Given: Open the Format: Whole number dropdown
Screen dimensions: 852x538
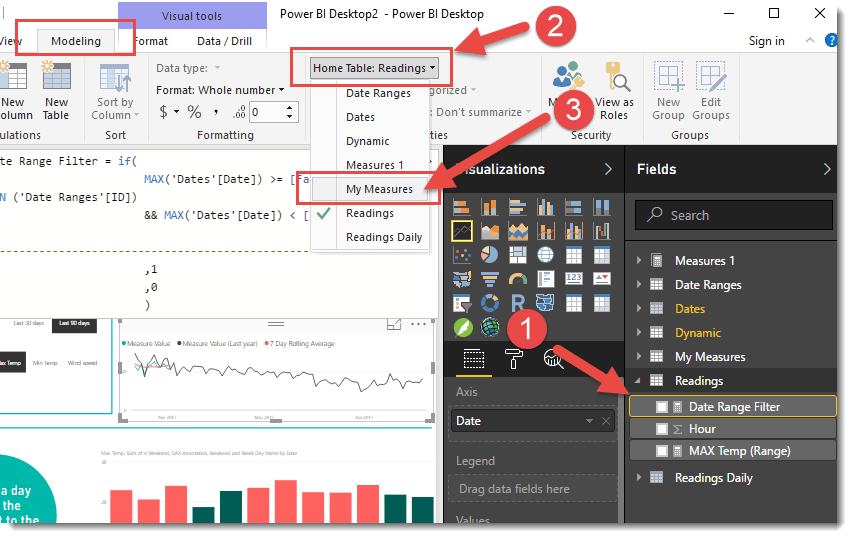Looking at the screenshot, I should pos(220,90).
